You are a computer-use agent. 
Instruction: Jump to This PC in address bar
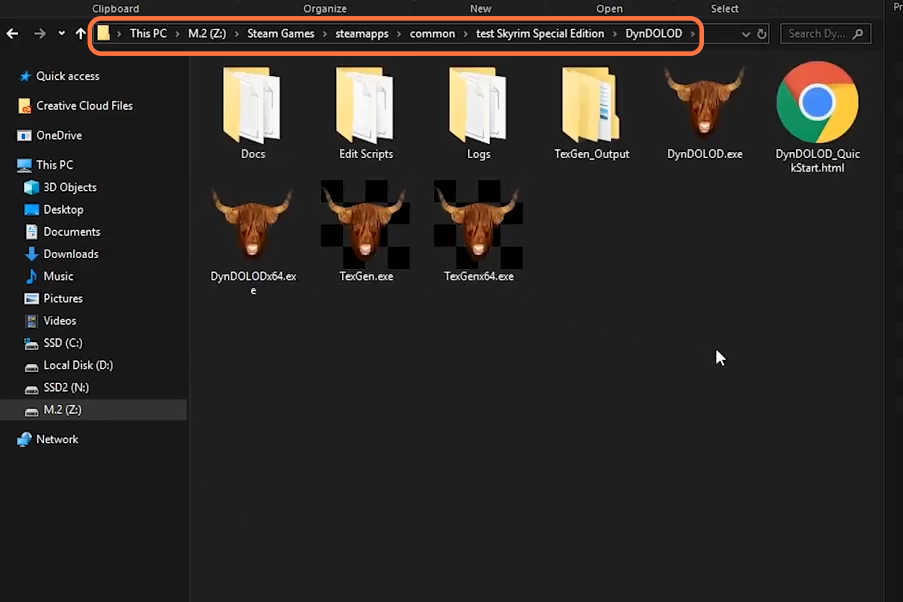pyautogui.click(x=148, y=33)
